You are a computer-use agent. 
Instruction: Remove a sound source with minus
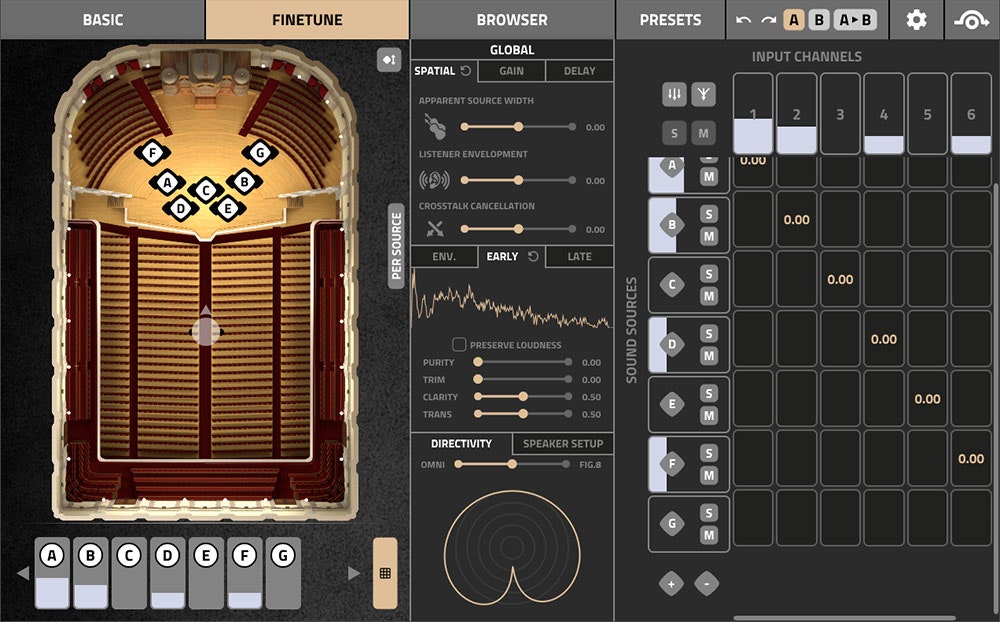point(706,584)
